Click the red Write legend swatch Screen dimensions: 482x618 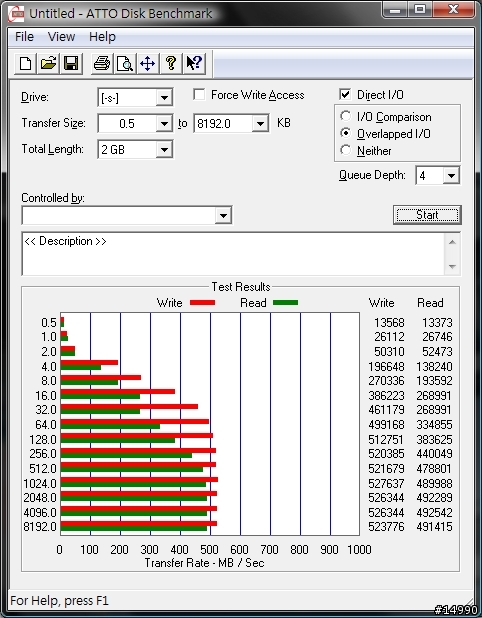(202, 303)
